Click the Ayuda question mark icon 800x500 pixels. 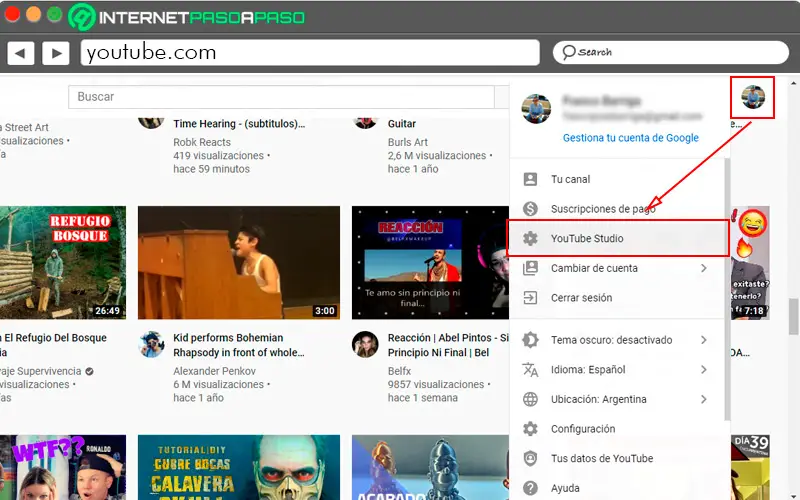click(x=530, y=488)
